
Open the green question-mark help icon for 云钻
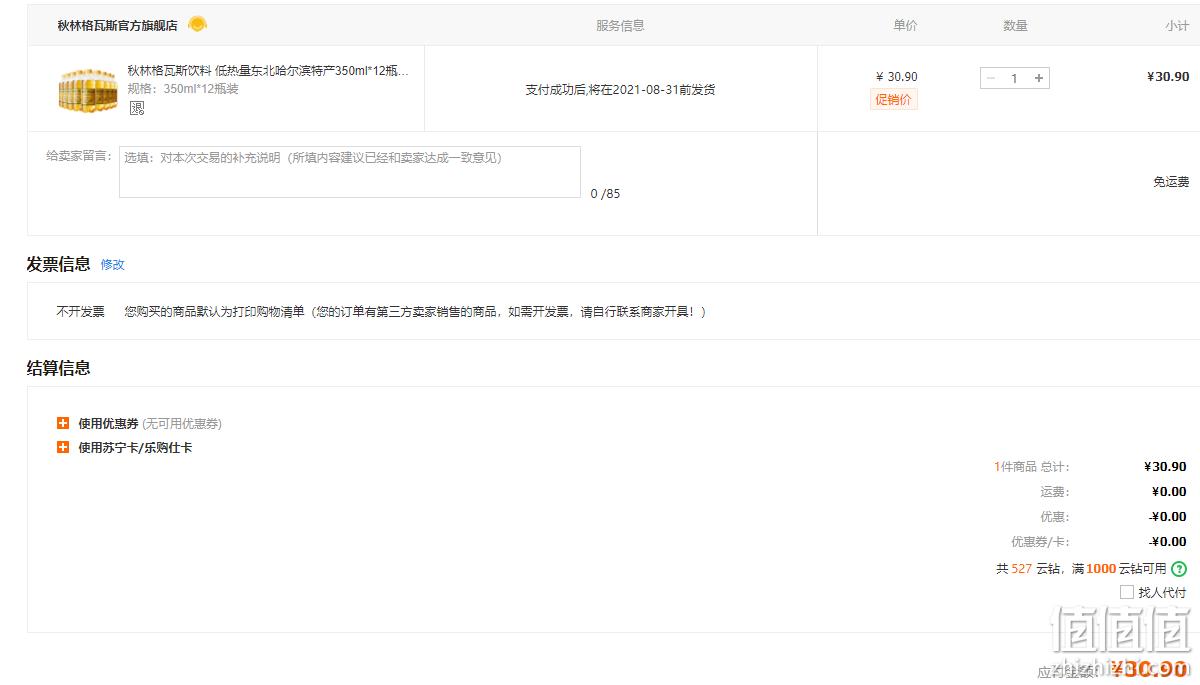(1179, 569)
